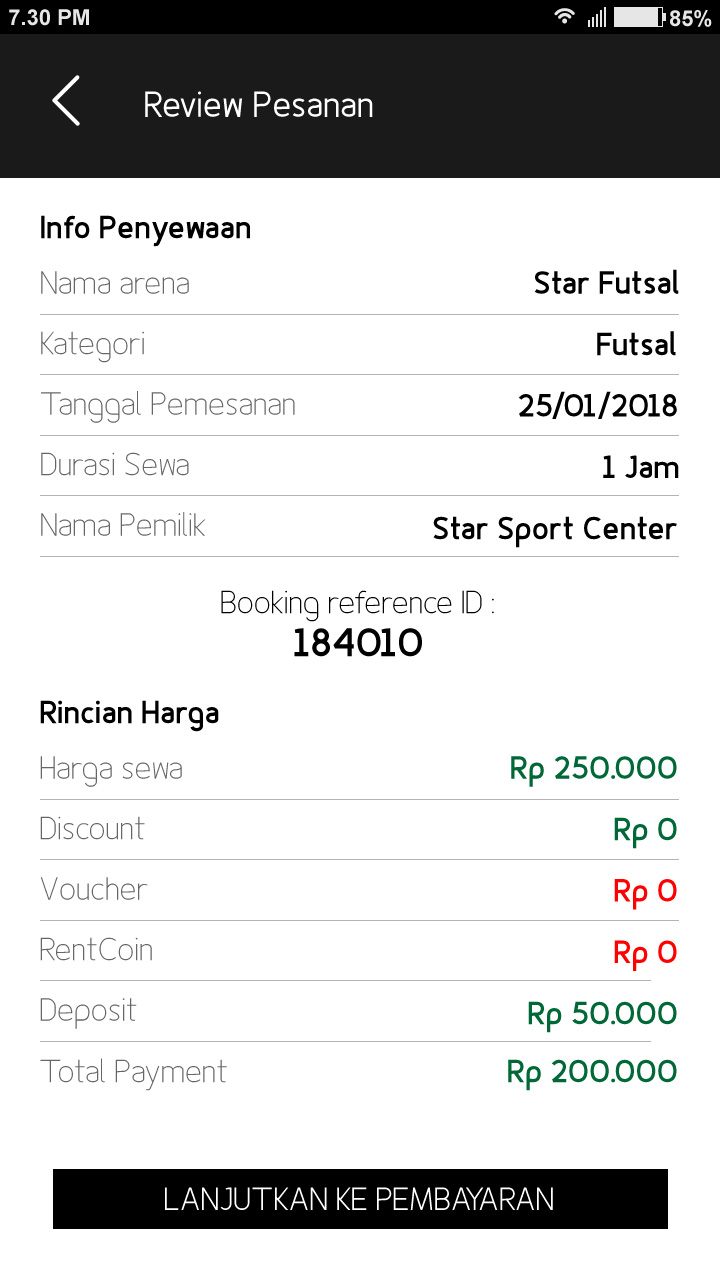Screen dimensions: 720x1280
Task: Tap the Wi-Fi status icon
Action: (565, 17)
